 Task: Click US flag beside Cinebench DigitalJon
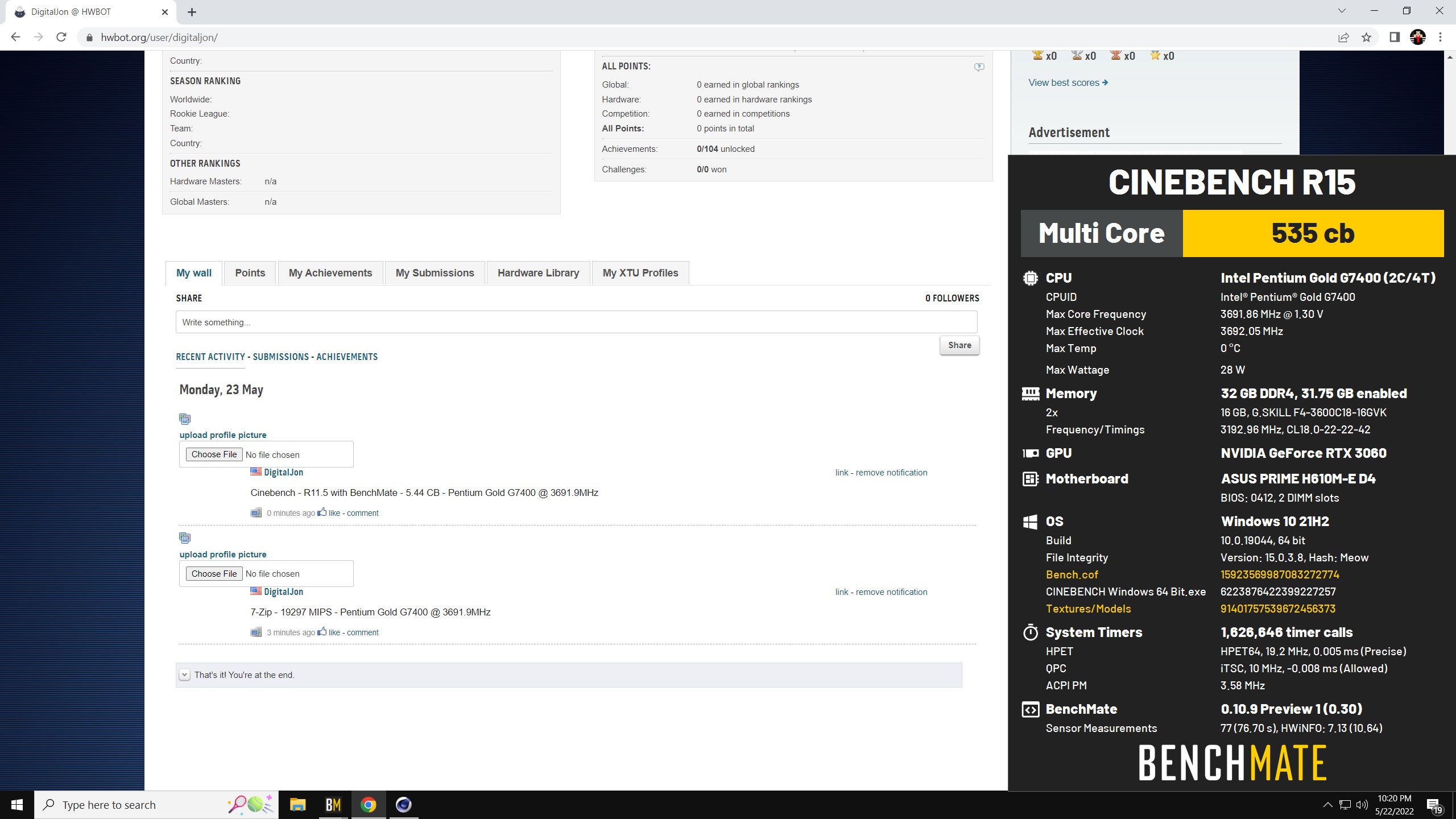click(256, 471)
